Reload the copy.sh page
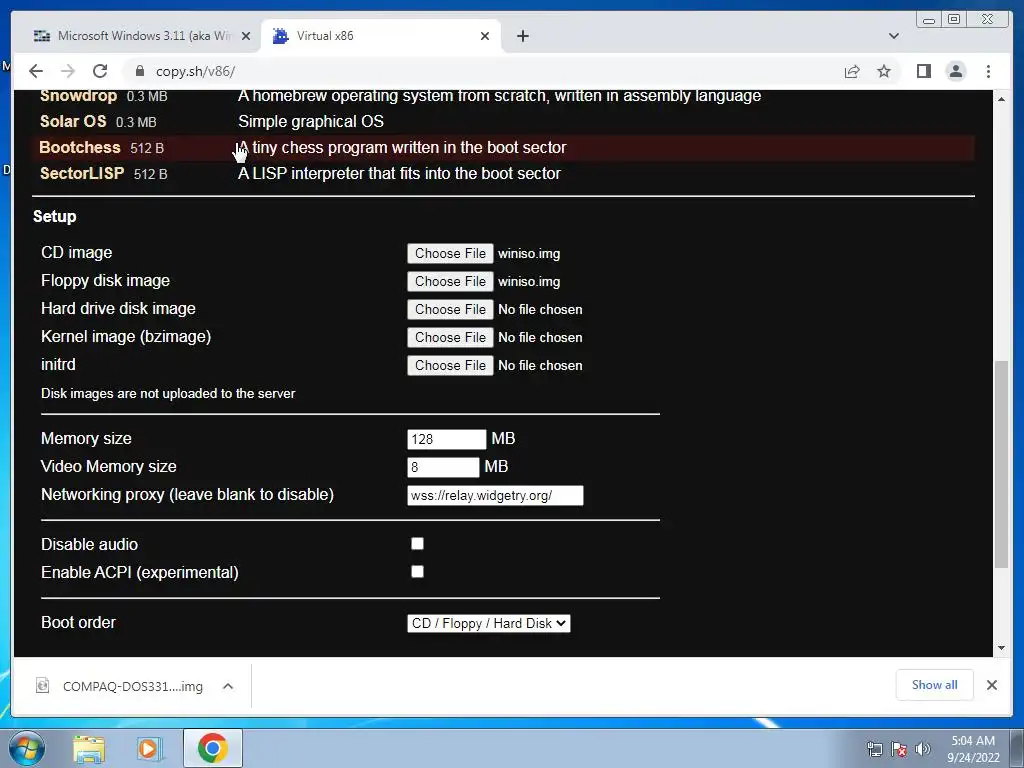 click(100, 71)
